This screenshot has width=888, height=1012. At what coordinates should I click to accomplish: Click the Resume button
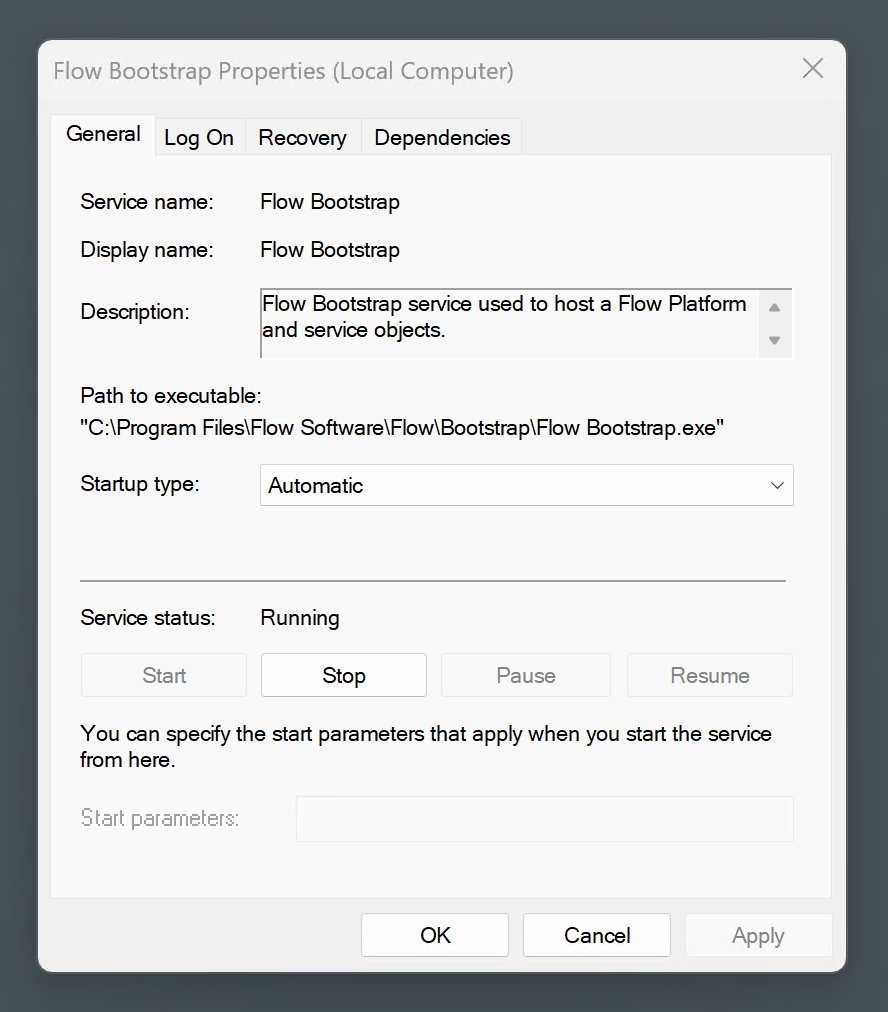click(x=709, y=675)
